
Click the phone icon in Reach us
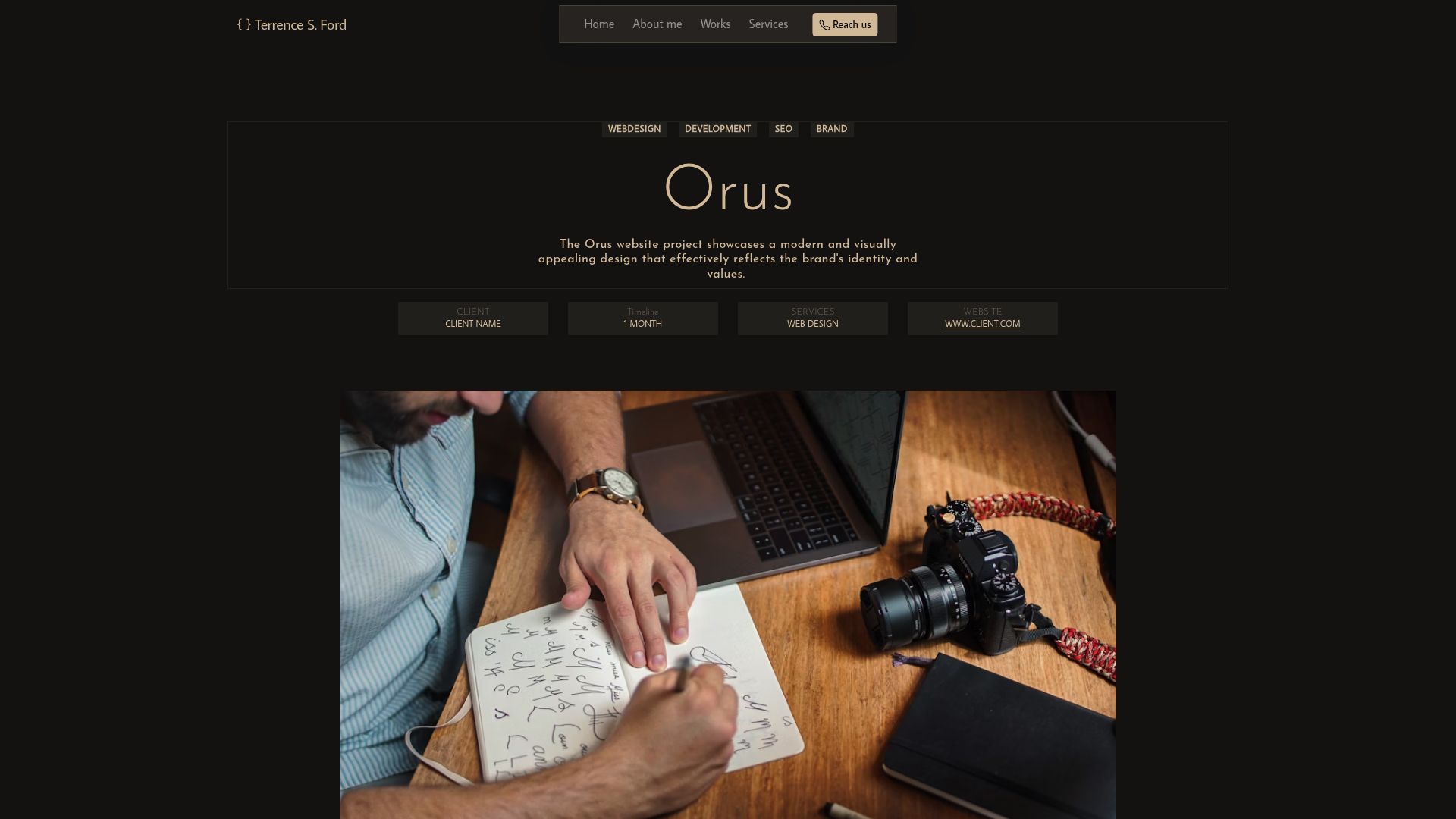coord(824,25)
